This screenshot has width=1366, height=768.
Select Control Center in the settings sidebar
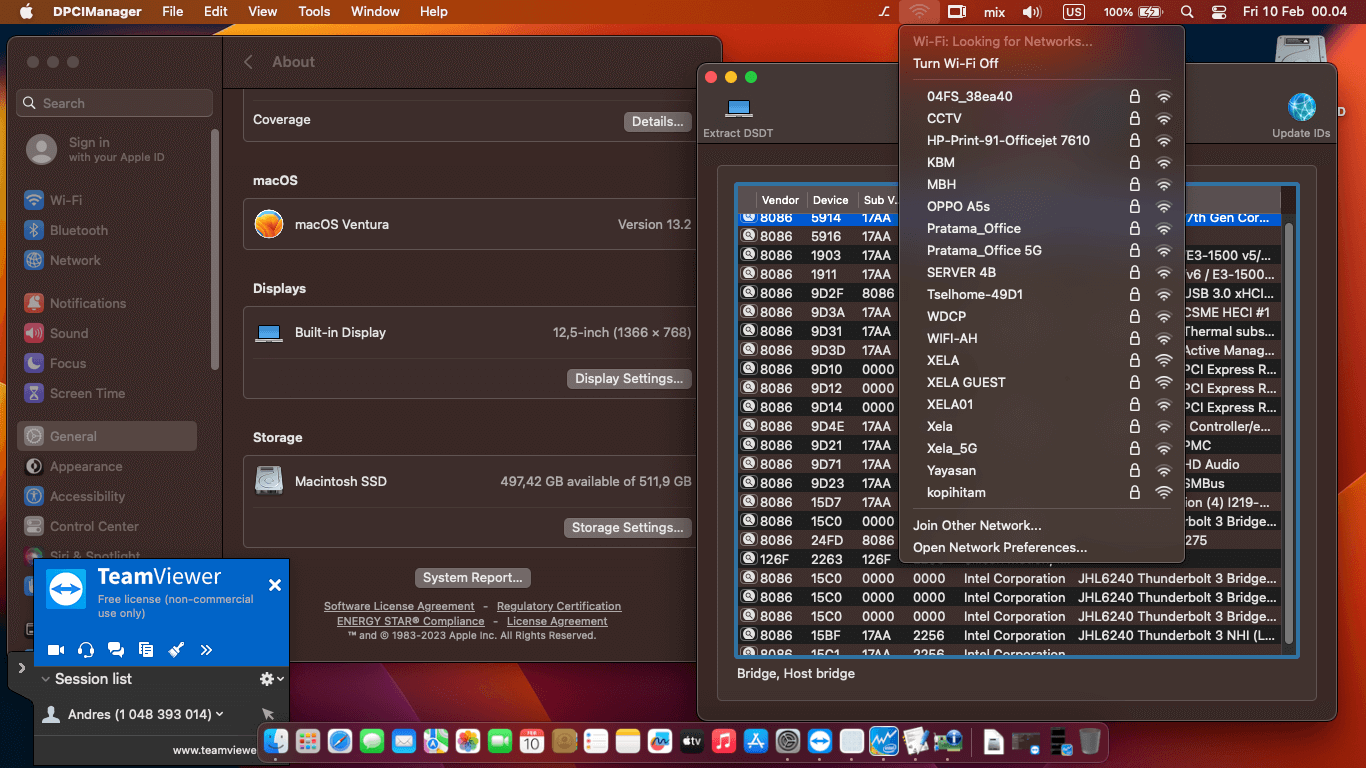[108, 526]
